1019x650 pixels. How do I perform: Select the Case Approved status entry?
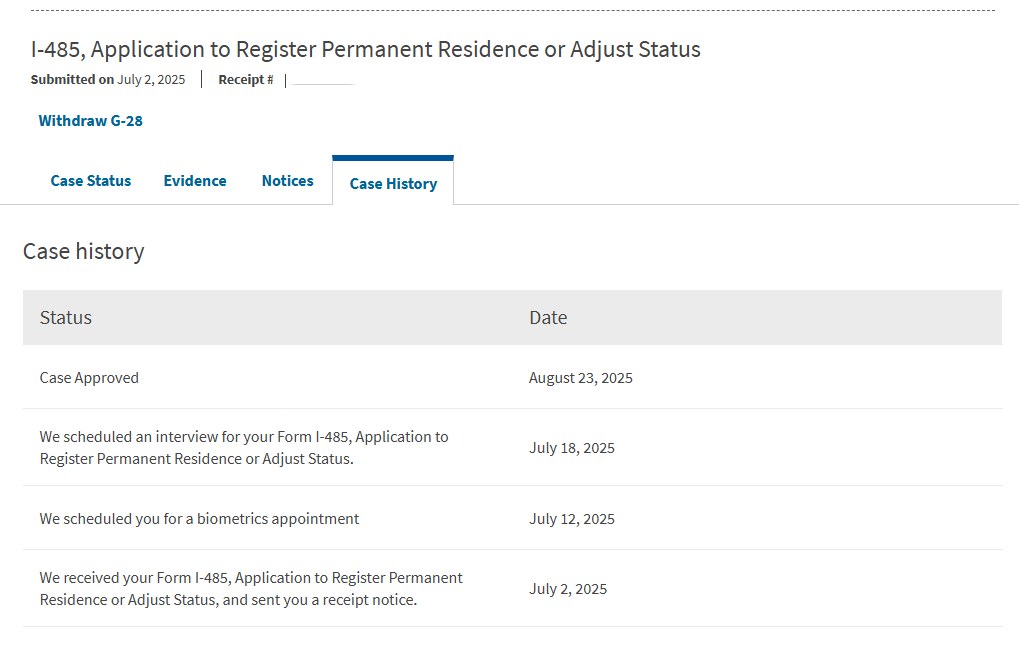89,378
